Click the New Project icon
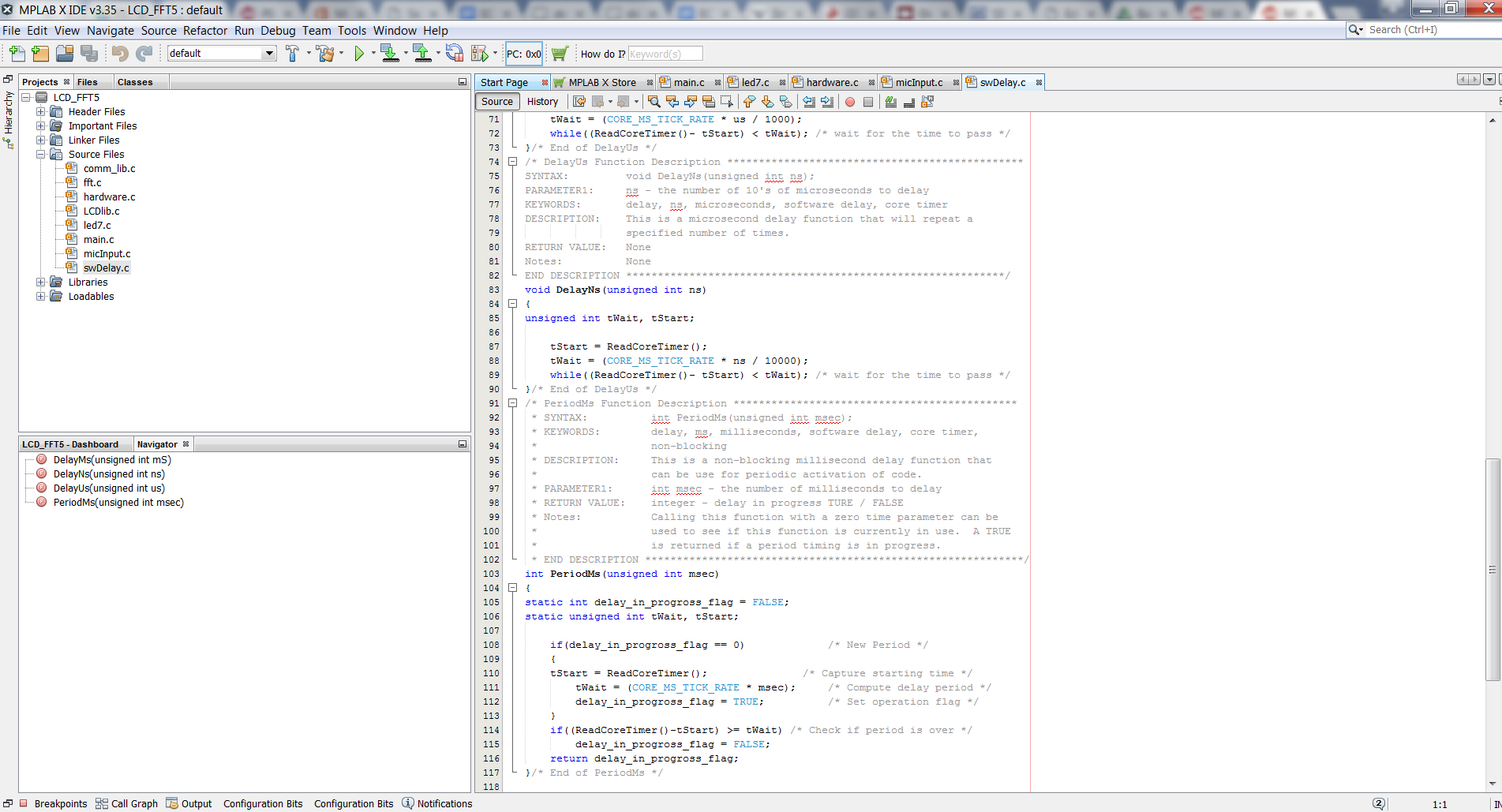 (x=40, y=54)
